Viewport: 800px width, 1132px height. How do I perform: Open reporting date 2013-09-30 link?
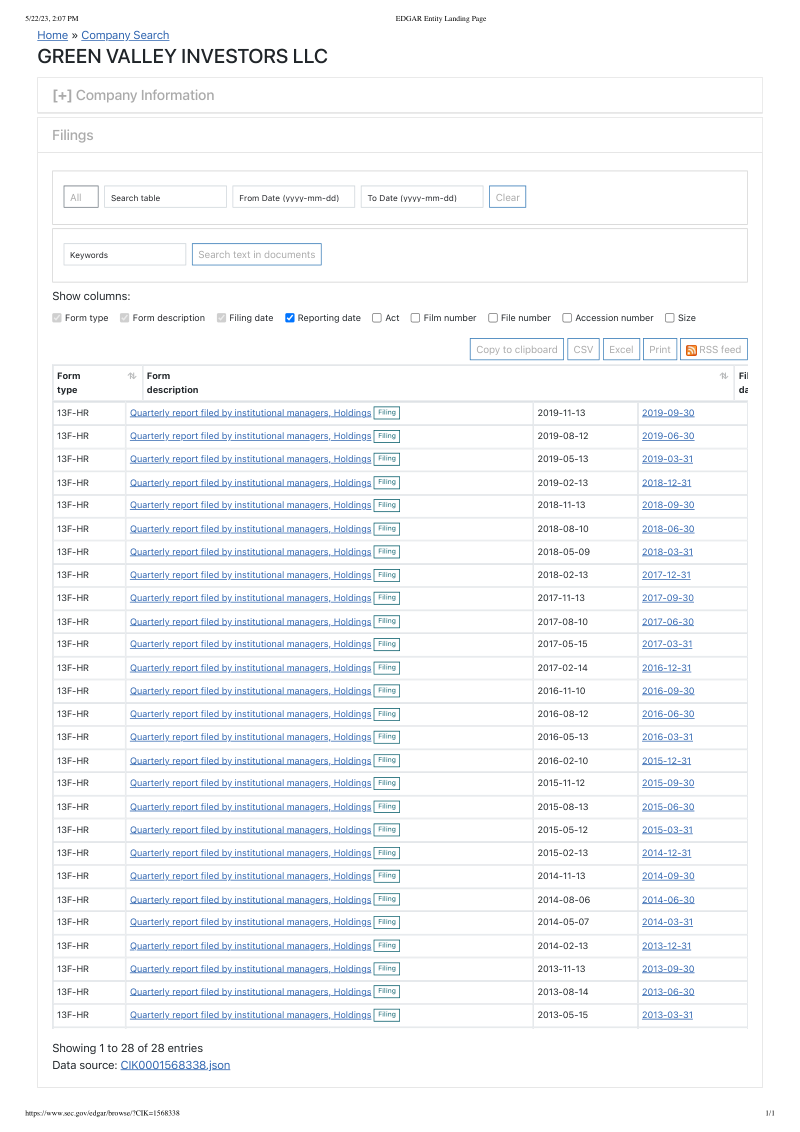pos(668,969)
